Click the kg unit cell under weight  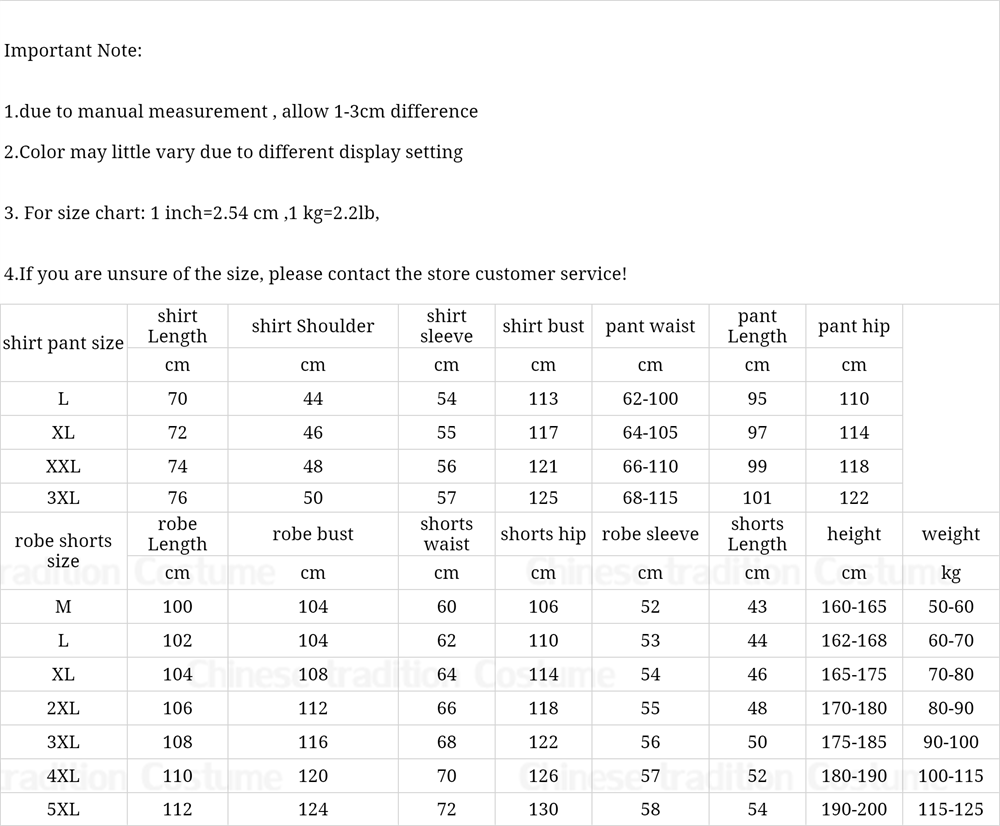[x=950, y=573]
